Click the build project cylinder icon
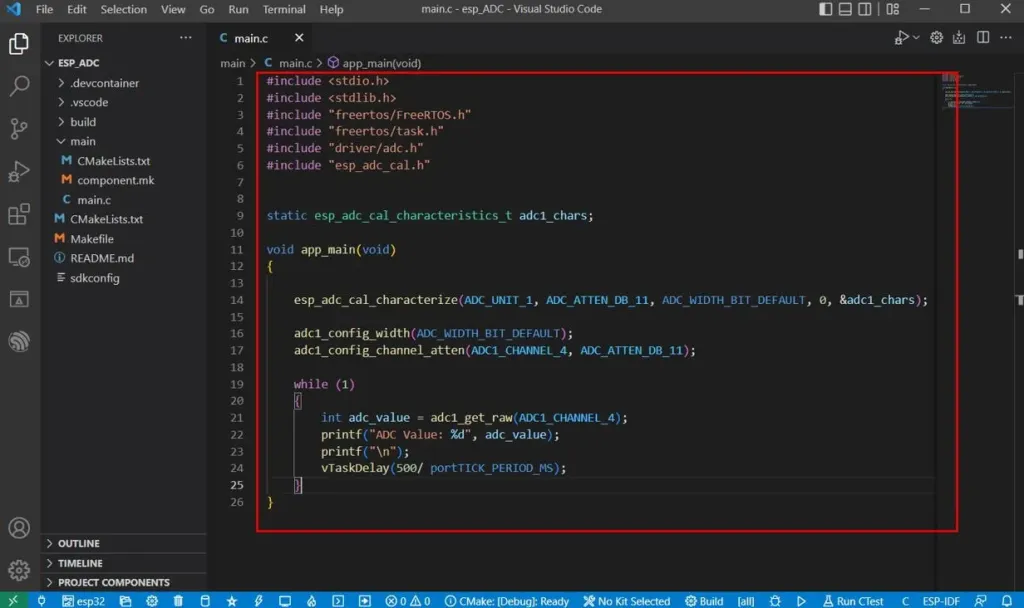1024x608 pixels. click(x=205, y=601)
